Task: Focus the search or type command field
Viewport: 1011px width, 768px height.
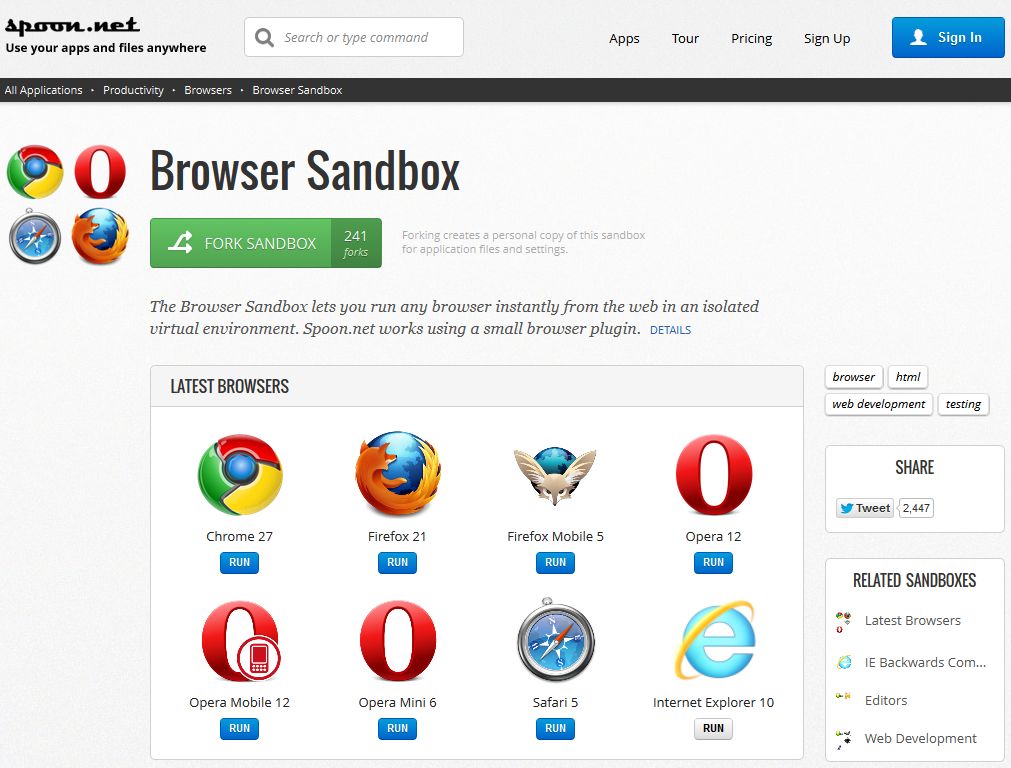Action: click(354, 37)
